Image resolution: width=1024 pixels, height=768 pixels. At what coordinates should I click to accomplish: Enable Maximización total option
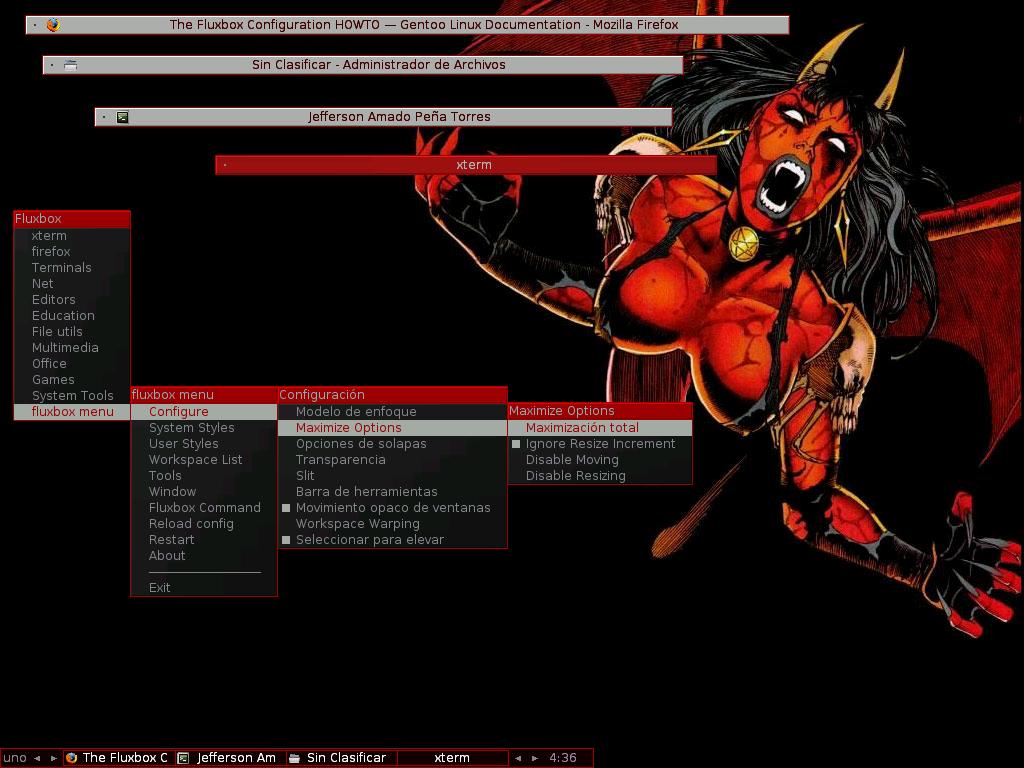click(600, 428)
